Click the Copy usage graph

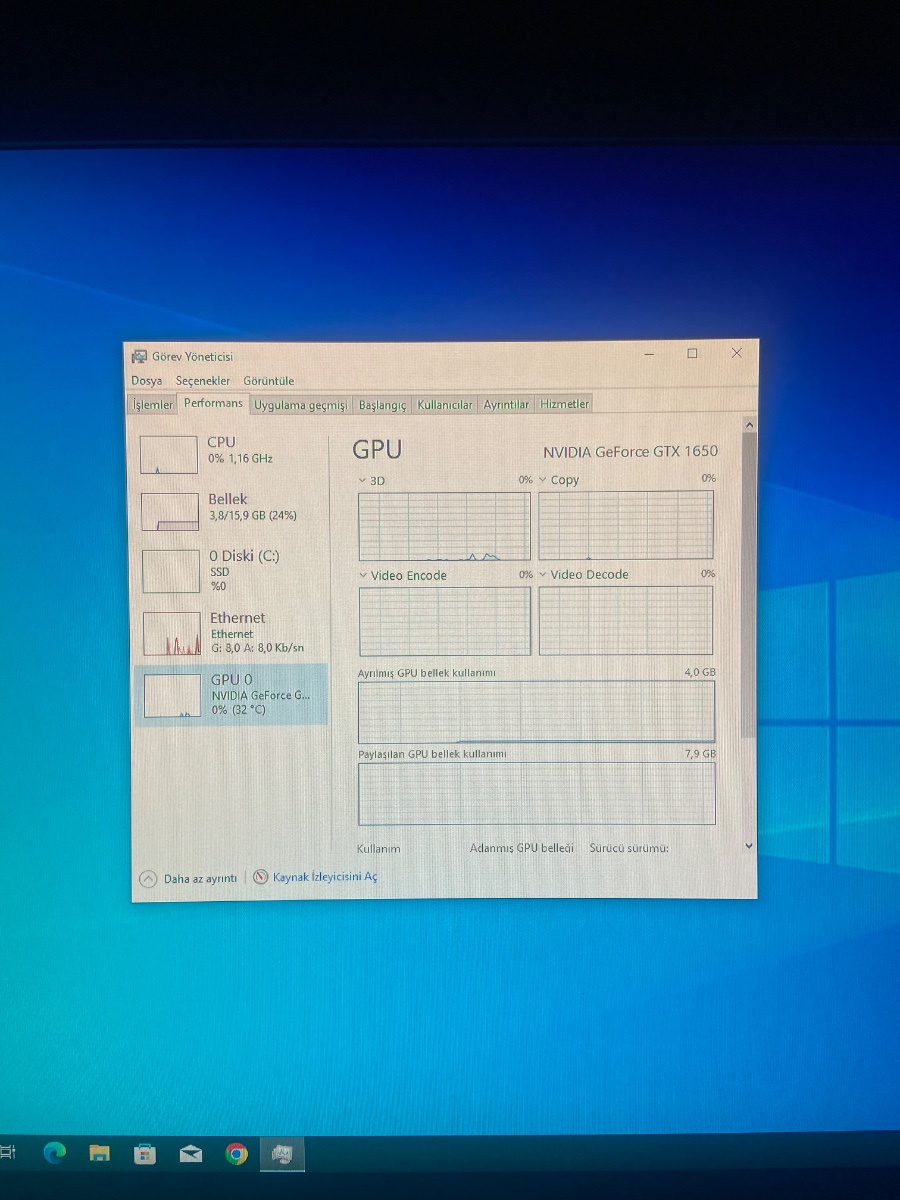(x=626, y=525)
